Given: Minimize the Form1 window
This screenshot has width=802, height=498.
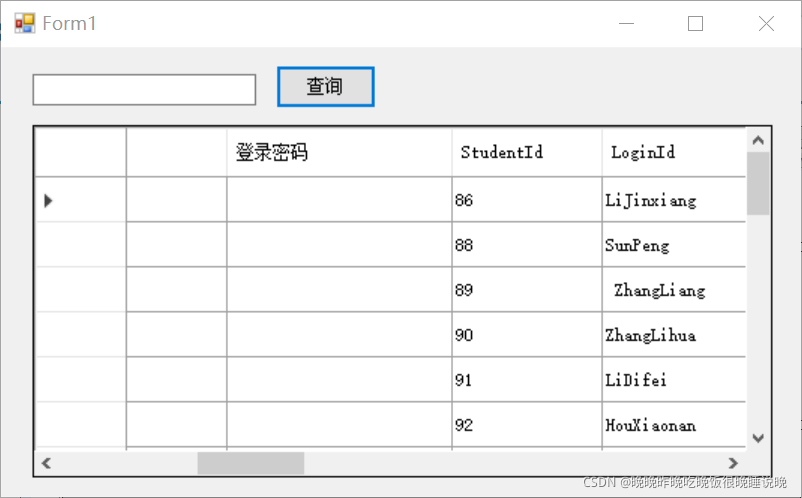Looking at the screenshot, I should click(626, 24).
